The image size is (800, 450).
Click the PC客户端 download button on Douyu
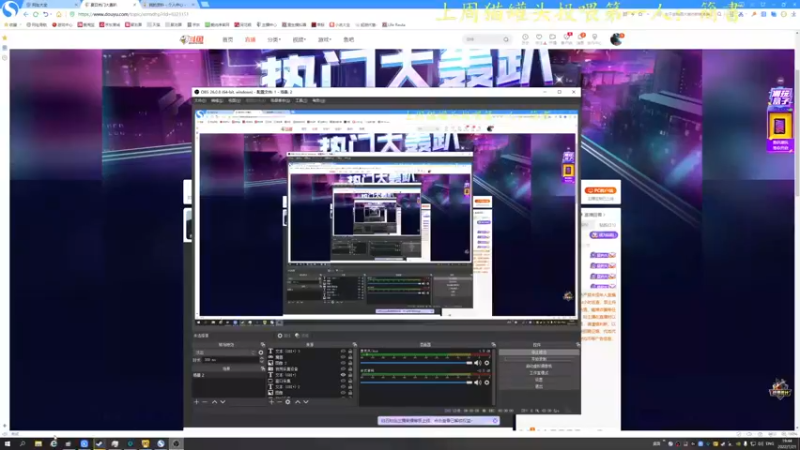[601, 190]
